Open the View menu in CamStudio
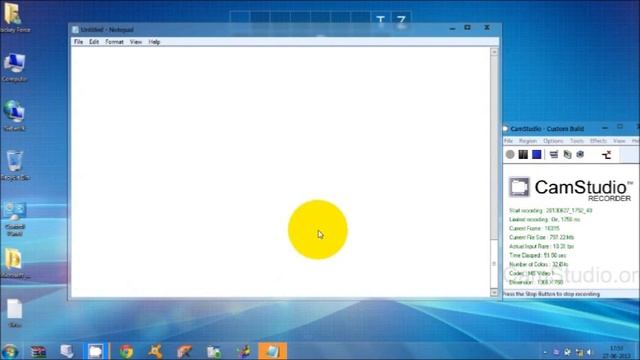The image size is (640, 360). pyautogui.click(x=619, y=141)
